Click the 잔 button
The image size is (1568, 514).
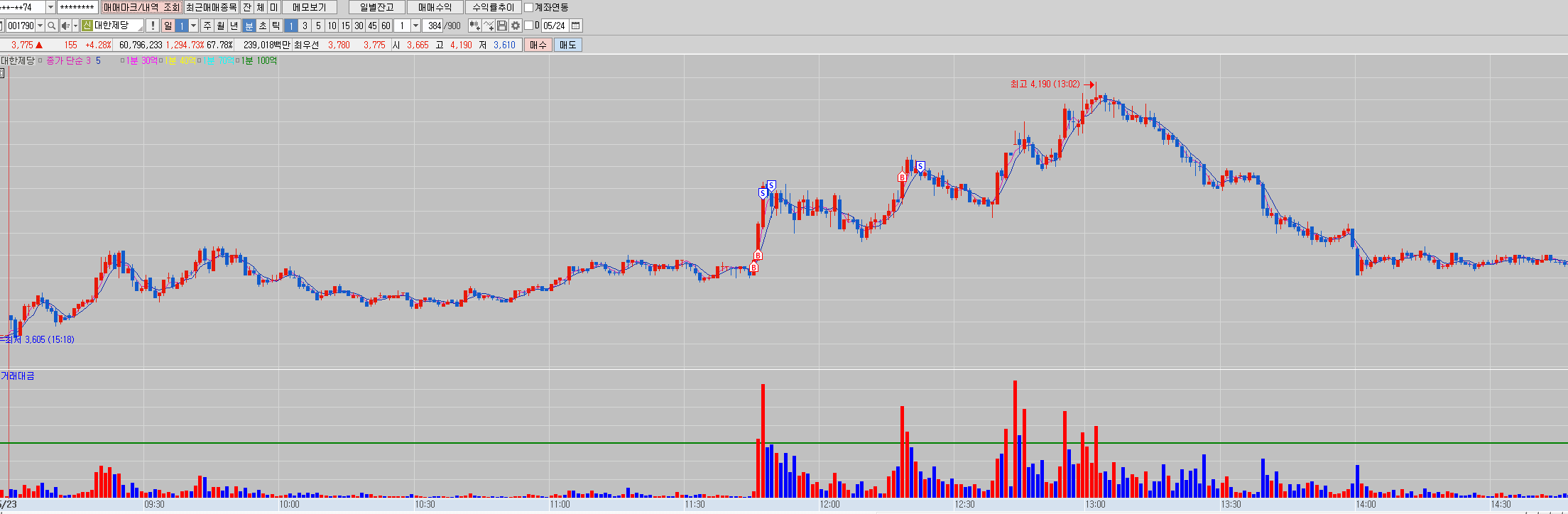[x=247, y=8]
